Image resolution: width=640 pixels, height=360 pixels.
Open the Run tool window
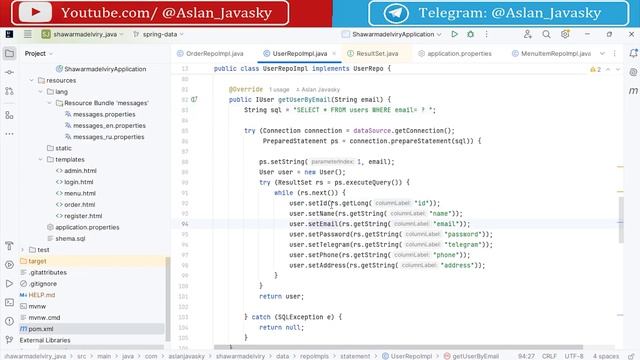9,283
